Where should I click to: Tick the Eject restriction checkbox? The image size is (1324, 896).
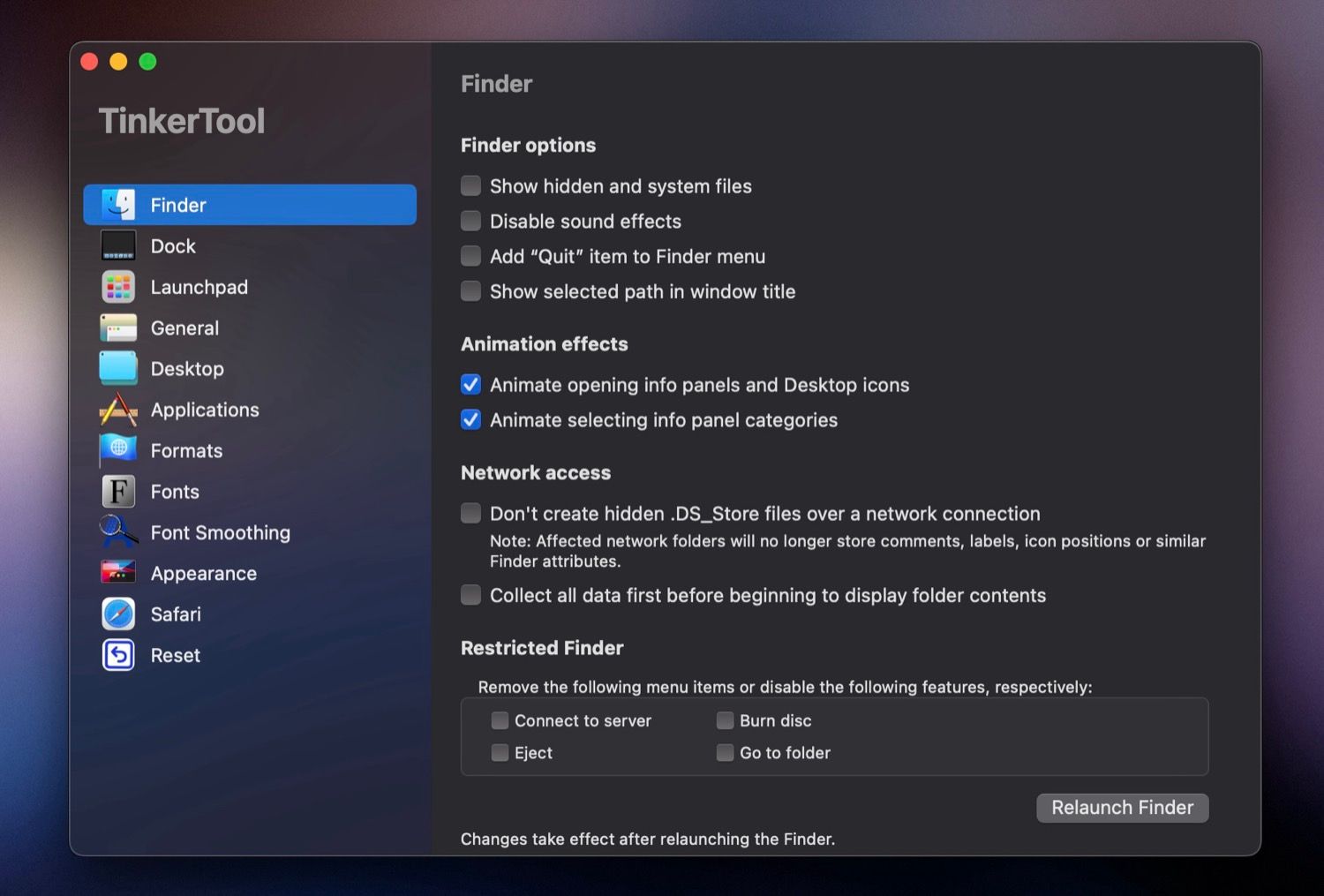pos(500,753)
